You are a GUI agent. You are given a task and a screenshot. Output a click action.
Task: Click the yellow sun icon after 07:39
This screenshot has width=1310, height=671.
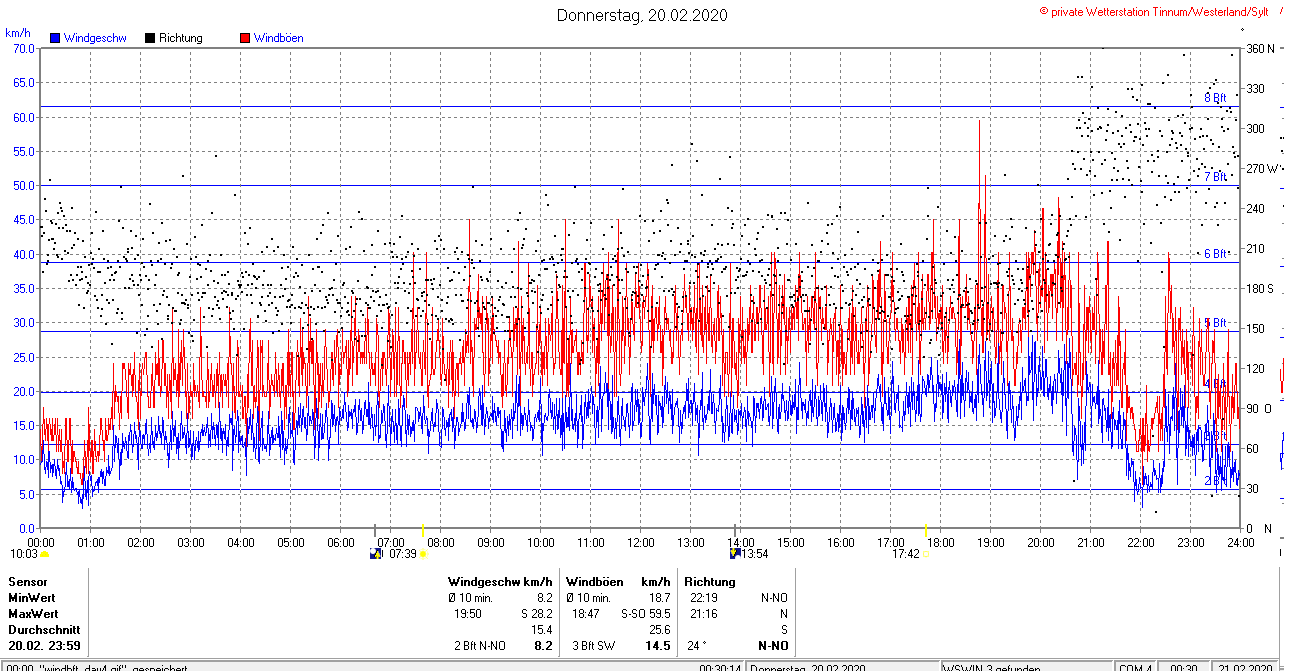423,553
